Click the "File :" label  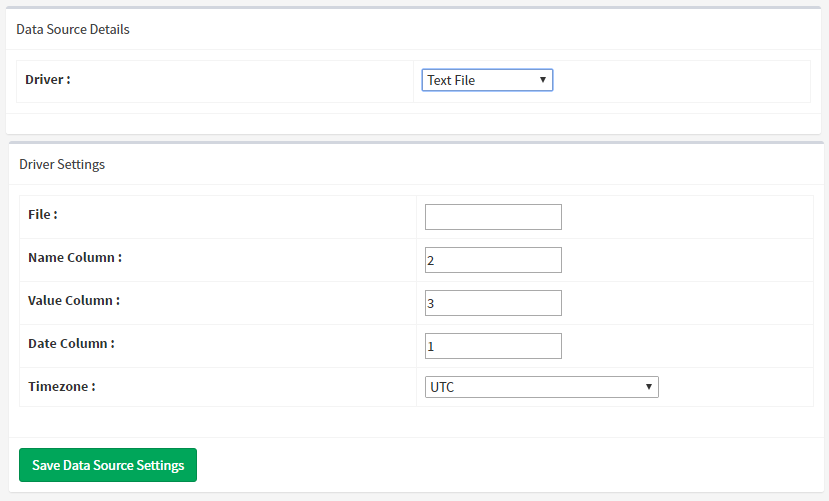(x=43, y=214)
